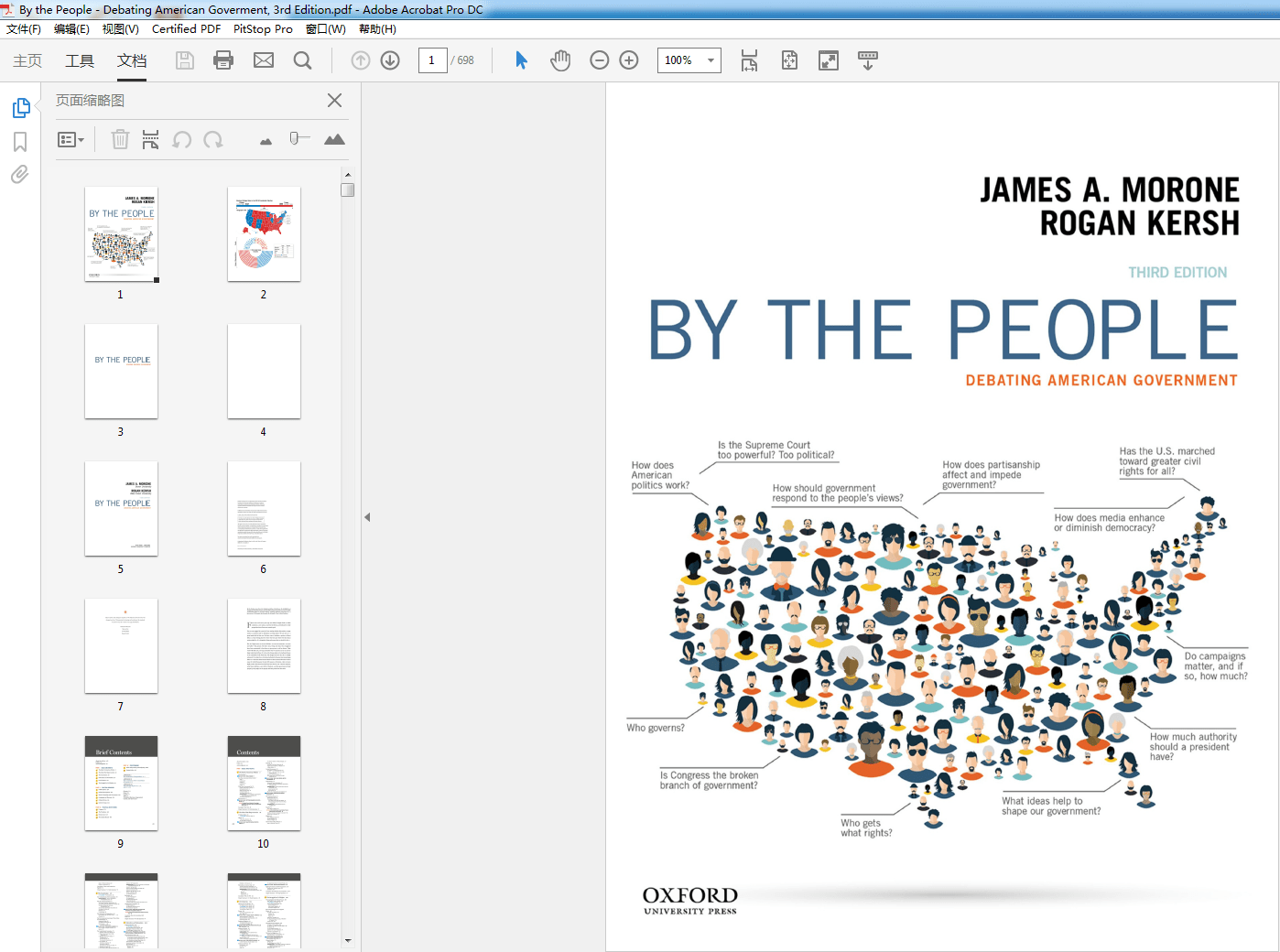
Task: Select page 8 thumbnail
Action: point(264,646)
